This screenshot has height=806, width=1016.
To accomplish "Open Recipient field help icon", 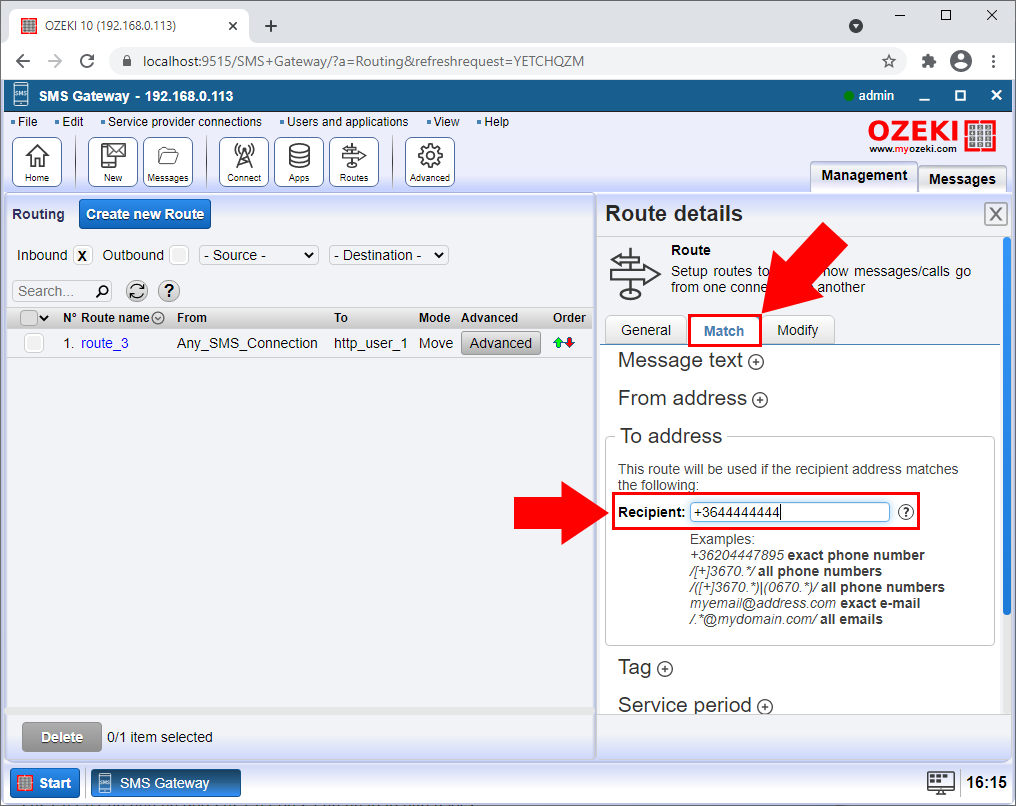I will [906, 512].
